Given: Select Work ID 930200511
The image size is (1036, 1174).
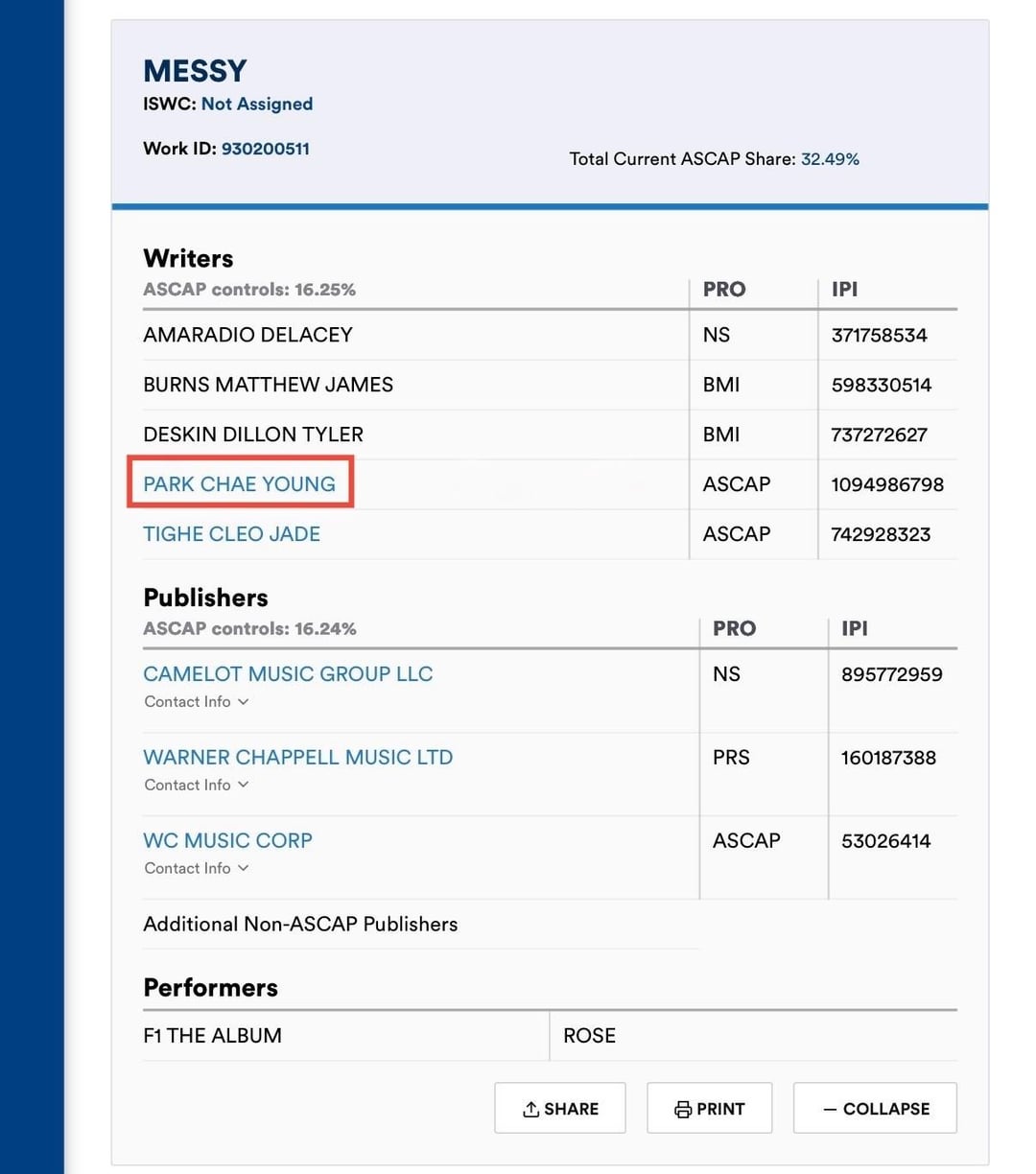Looking at the screenshot, I should [266, 149].
